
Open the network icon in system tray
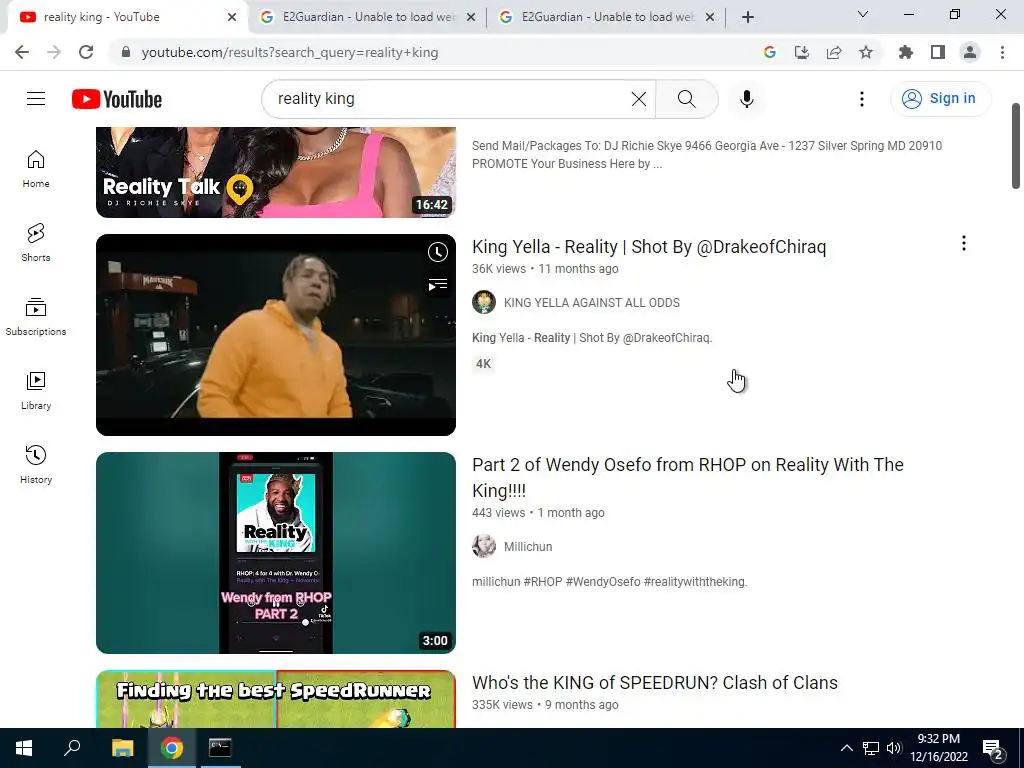click(871, 748)
